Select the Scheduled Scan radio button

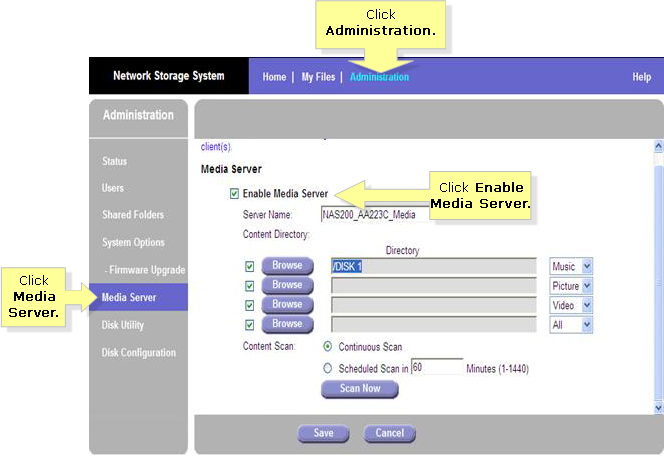coord(327,368)
